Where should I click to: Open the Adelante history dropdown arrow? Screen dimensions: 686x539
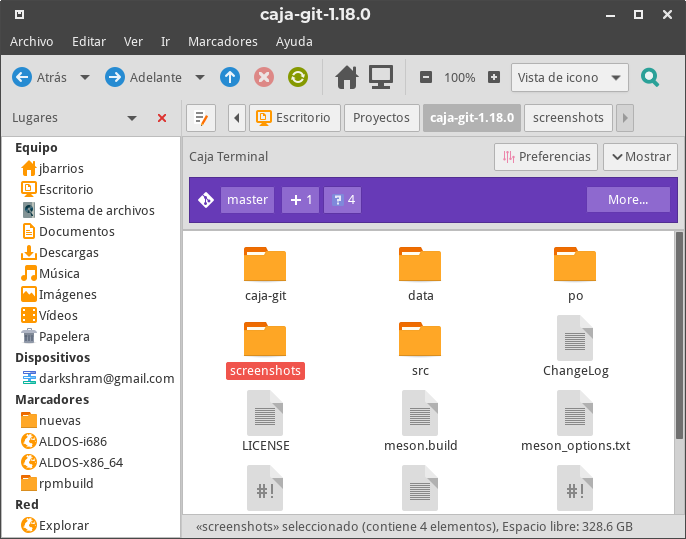[200, 77]
